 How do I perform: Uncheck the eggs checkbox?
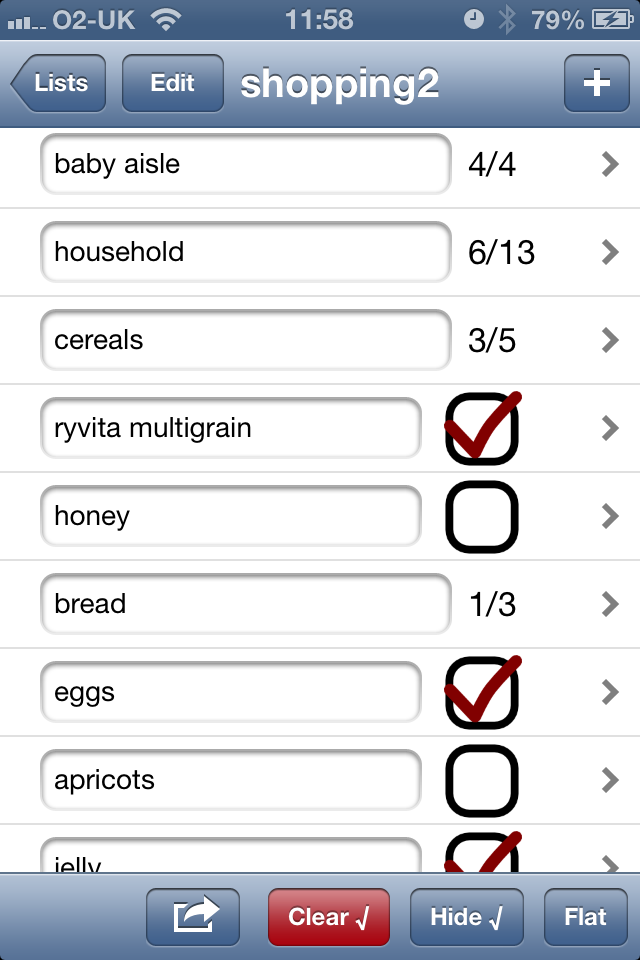[482, 693]
